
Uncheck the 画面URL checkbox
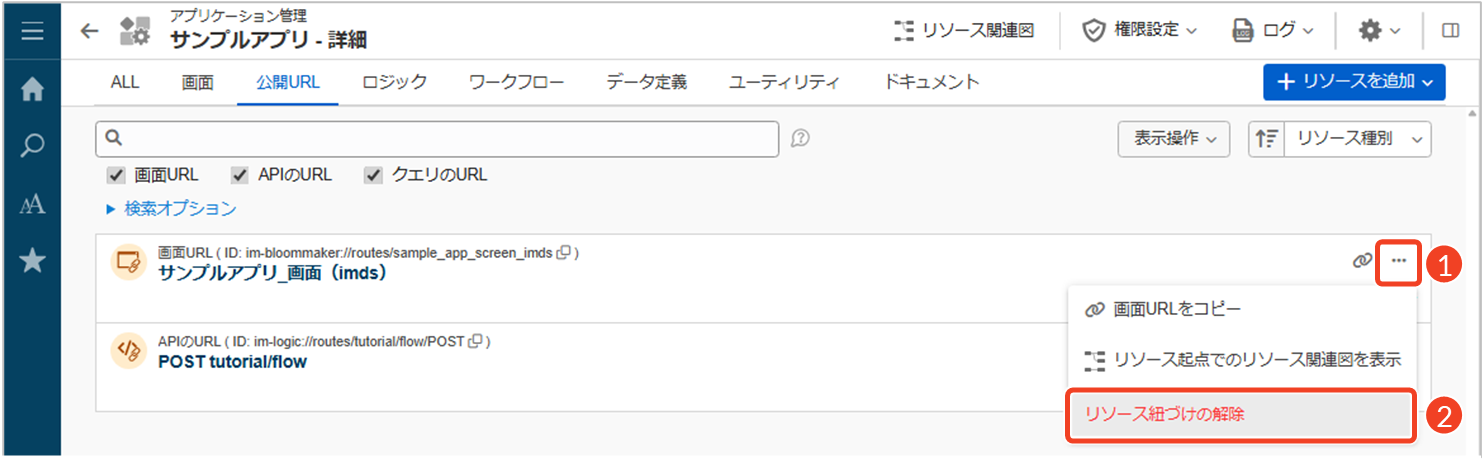116,175
